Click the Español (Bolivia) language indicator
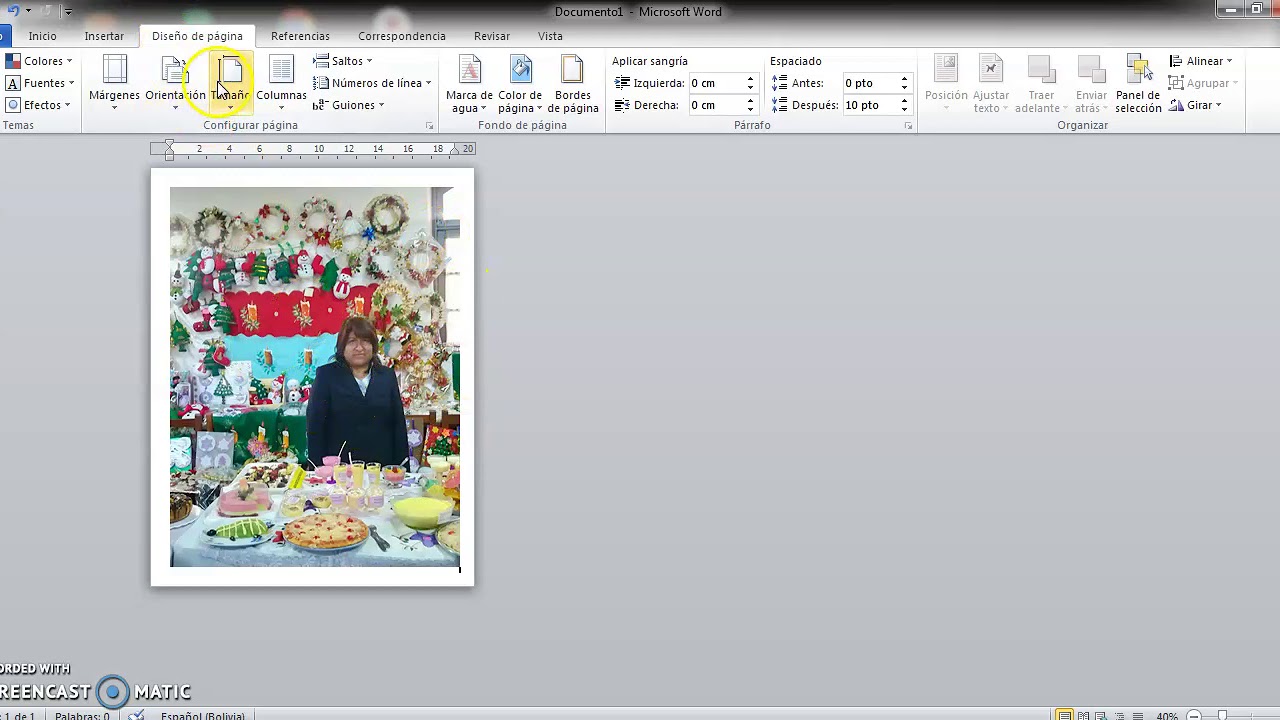The image size is (1280, 720). 203,716
